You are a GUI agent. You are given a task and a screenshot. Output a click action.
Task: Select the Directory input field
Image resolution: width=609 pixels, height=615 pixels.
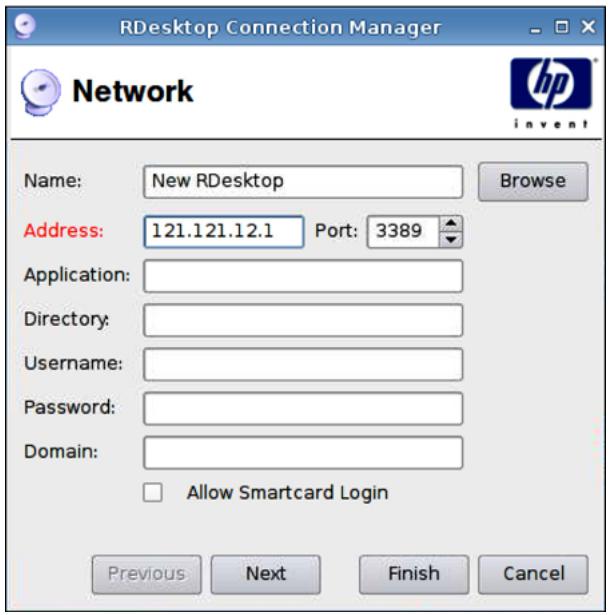(303, 320)
